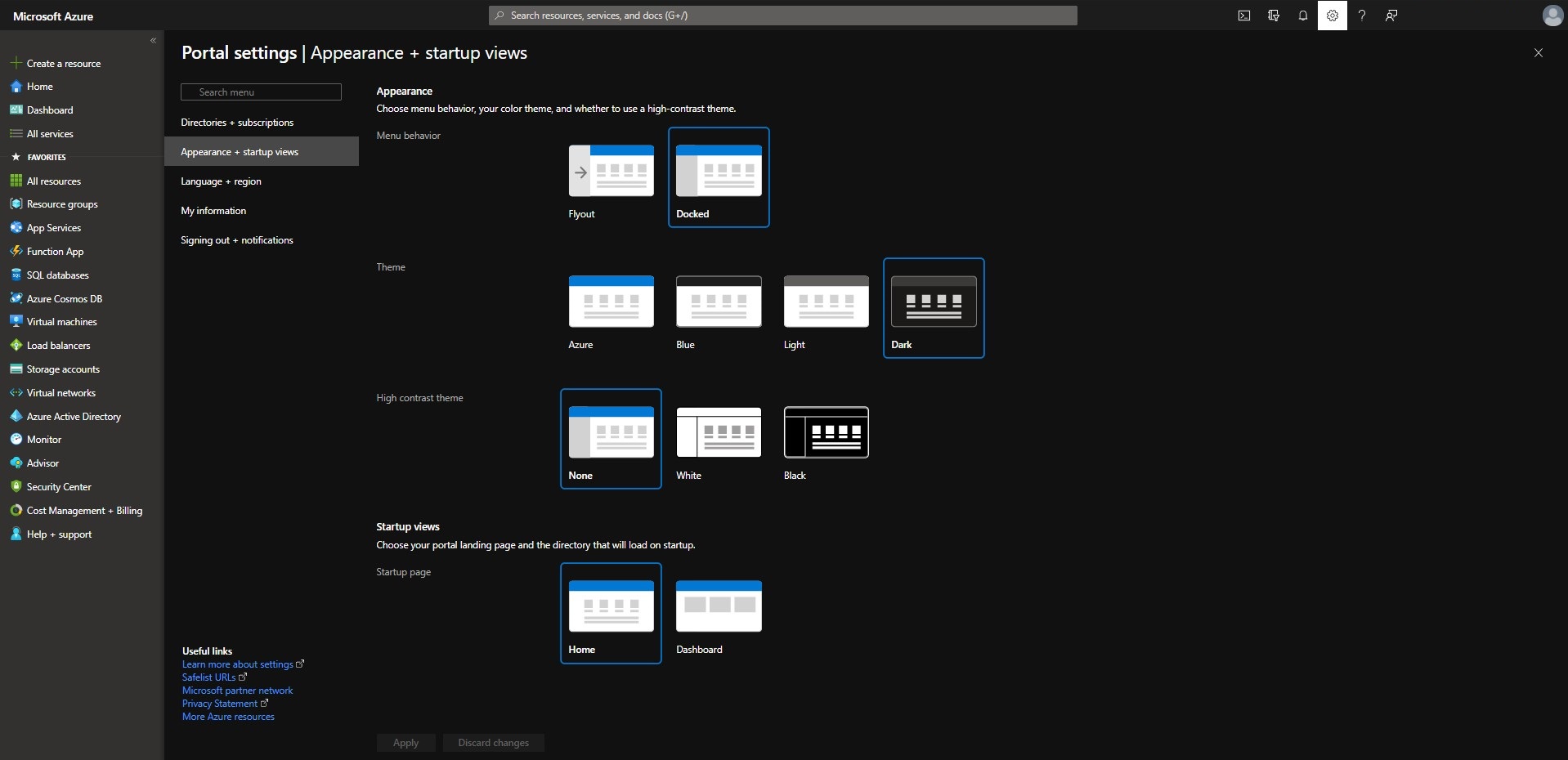Open Azure Cosmos DB from sidebar

64,299
